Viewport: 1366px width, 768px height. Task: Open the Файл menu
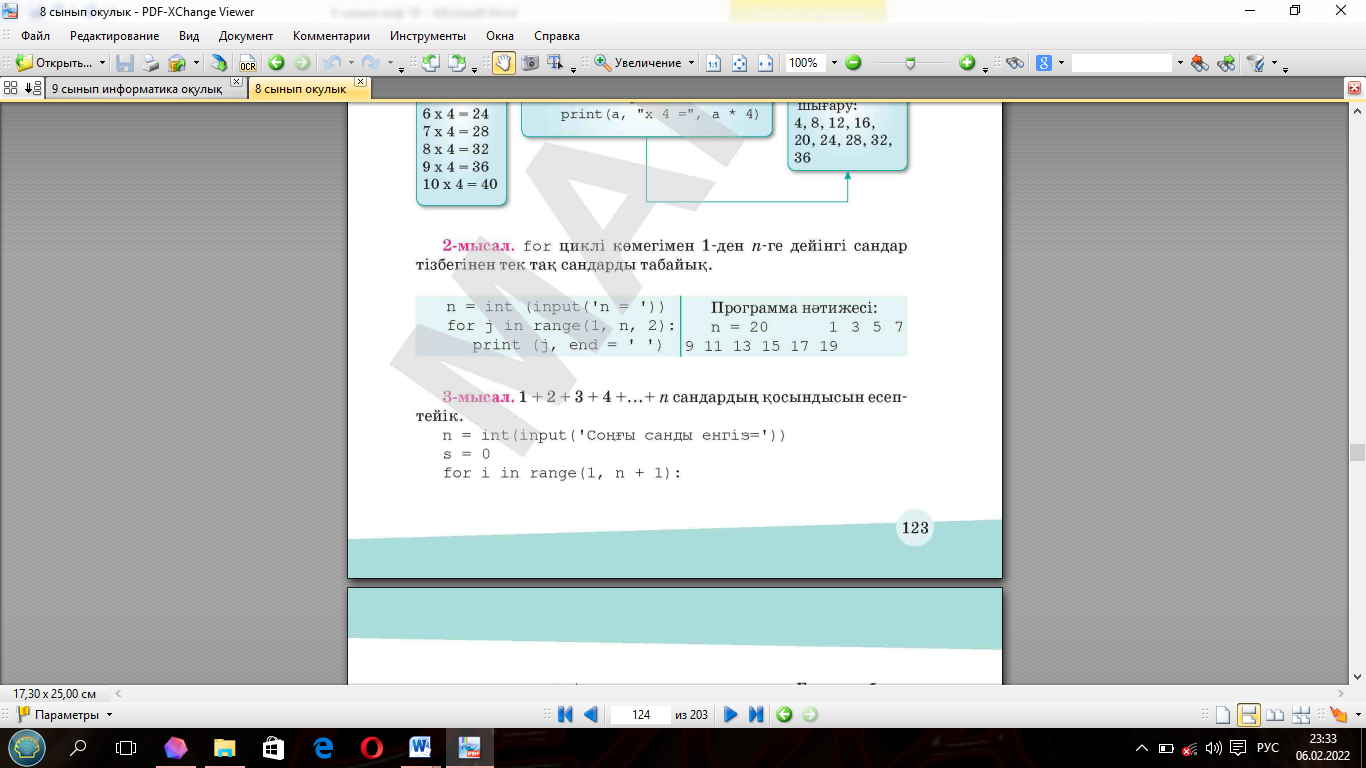coord(36,36)
